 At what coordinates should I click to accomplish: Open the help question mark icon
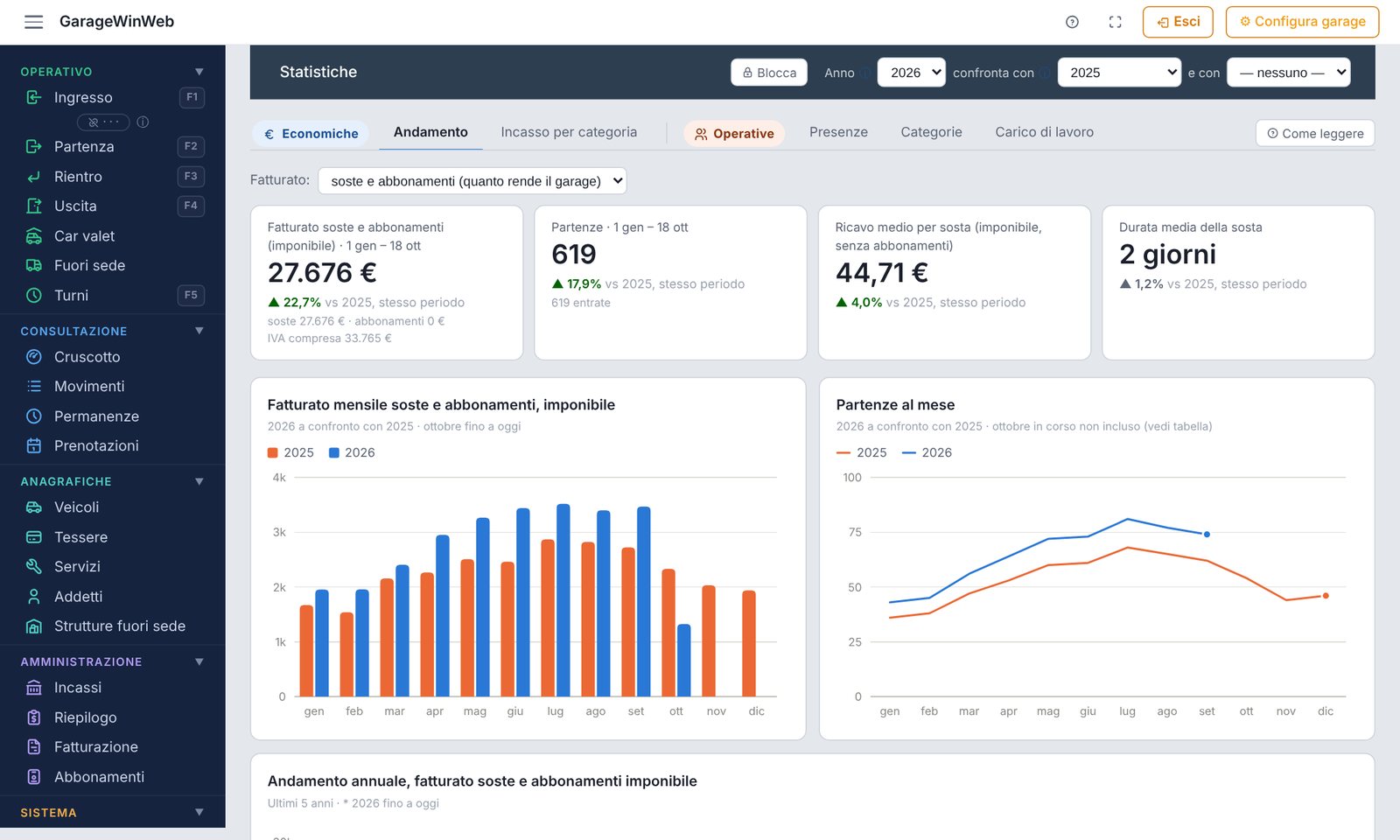(x=1072, y=22)
